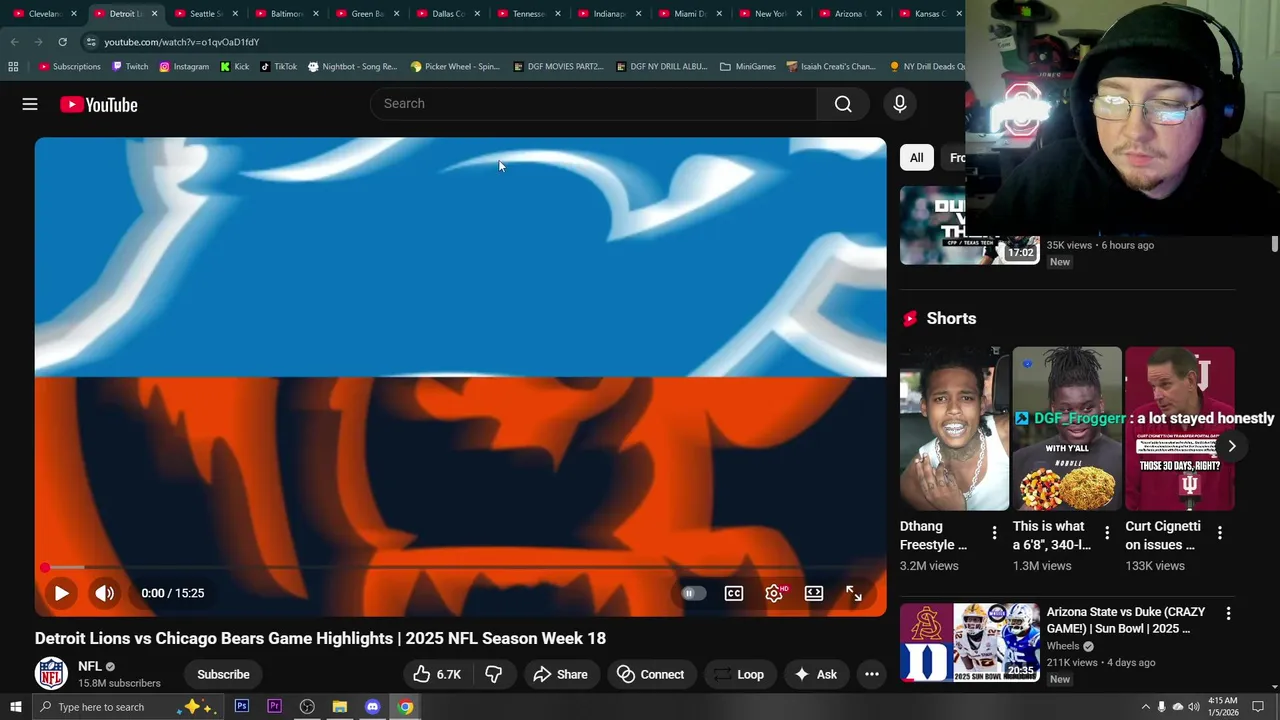Click the YouTube logo to go home
The height and width of the screenshot is (720, 1280).
98,105
